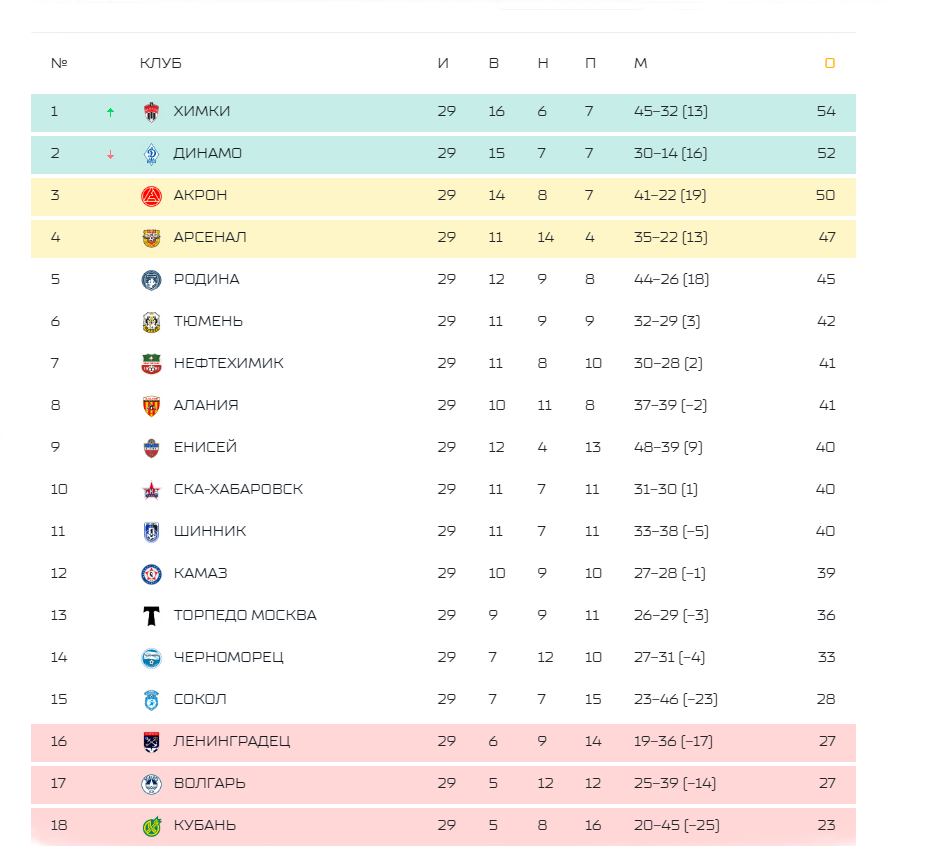Screen dimensions: 927x860
Task: Open the red Акрон logo
Action: 151,196
